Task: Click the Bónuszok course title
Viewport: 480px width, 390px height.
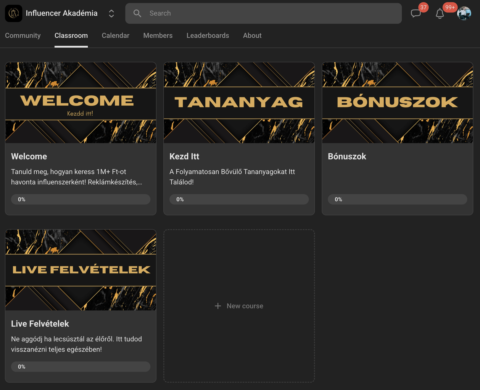Action: click(347, 156)
